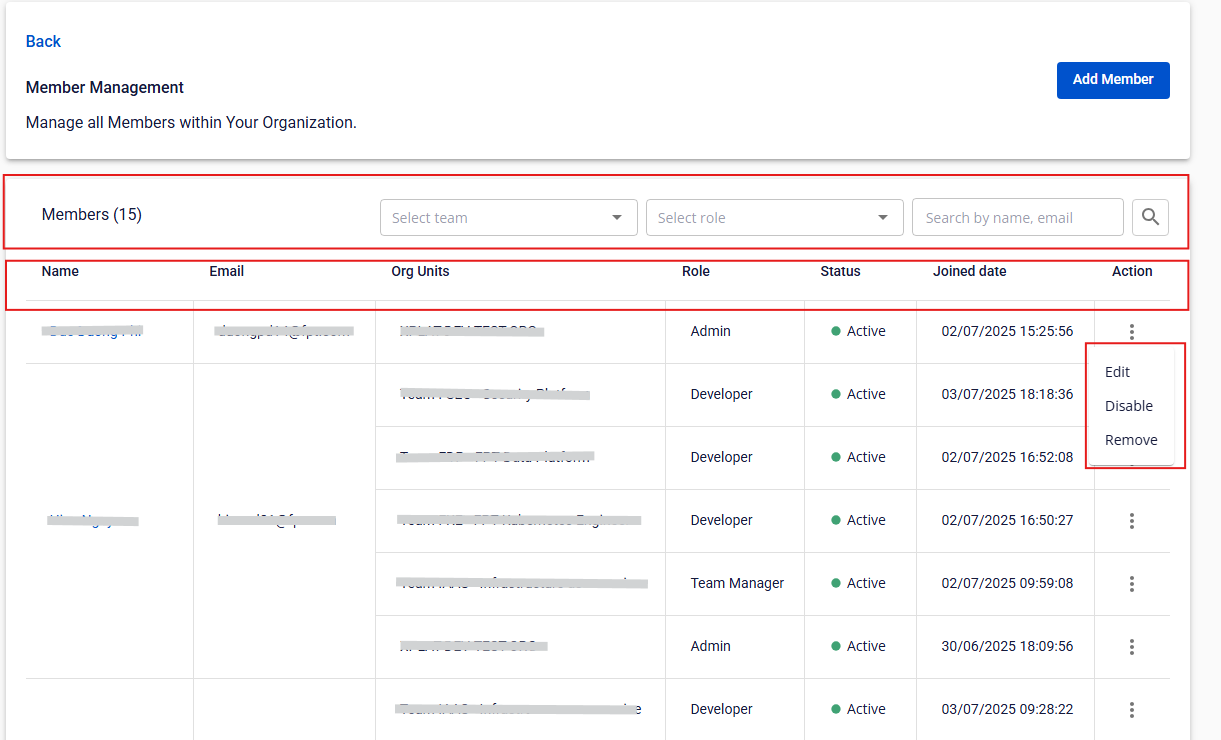This screenshot has width=1221, height=740.
Task: Select Disable in the action menu
Action: click(x=1128, y=406)
